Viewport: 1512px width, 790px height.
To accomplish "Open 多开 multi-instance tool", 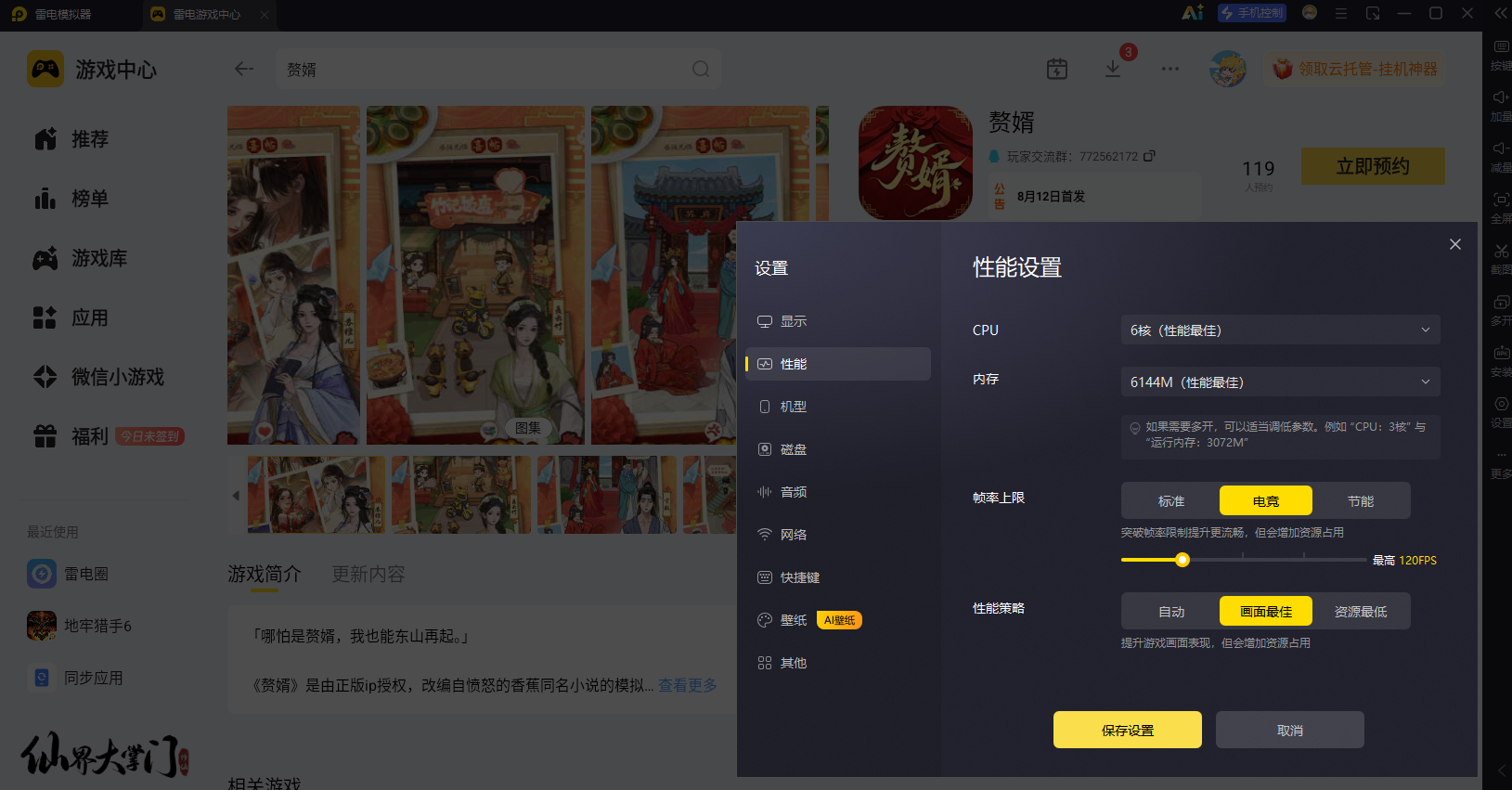I will point(1501,310).
